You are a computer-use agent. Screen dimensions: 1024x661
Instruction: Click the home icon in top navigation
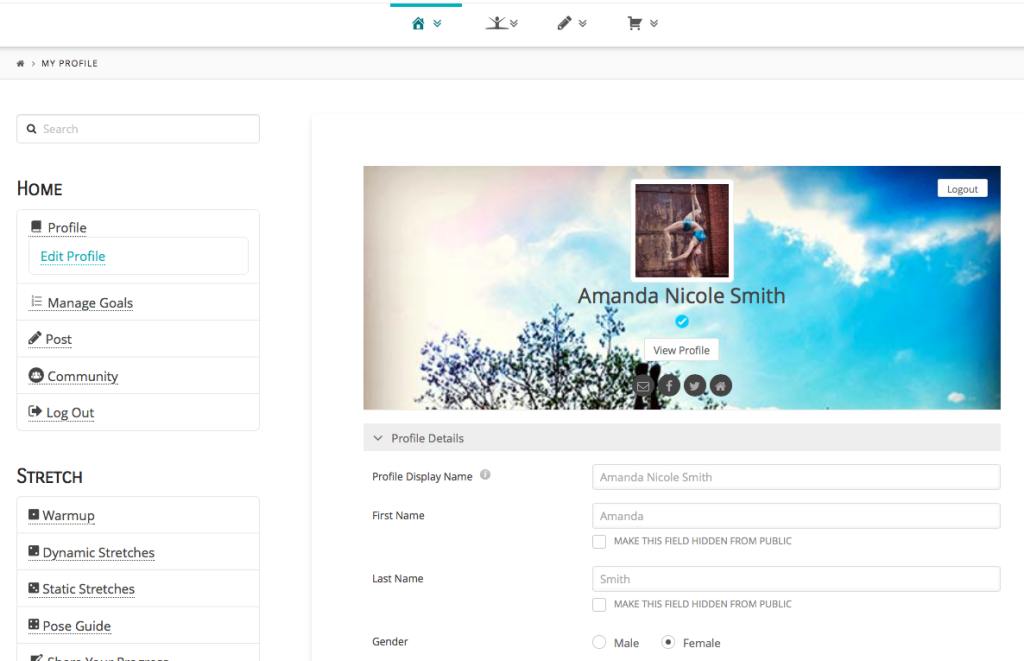(x=418, y=24)
